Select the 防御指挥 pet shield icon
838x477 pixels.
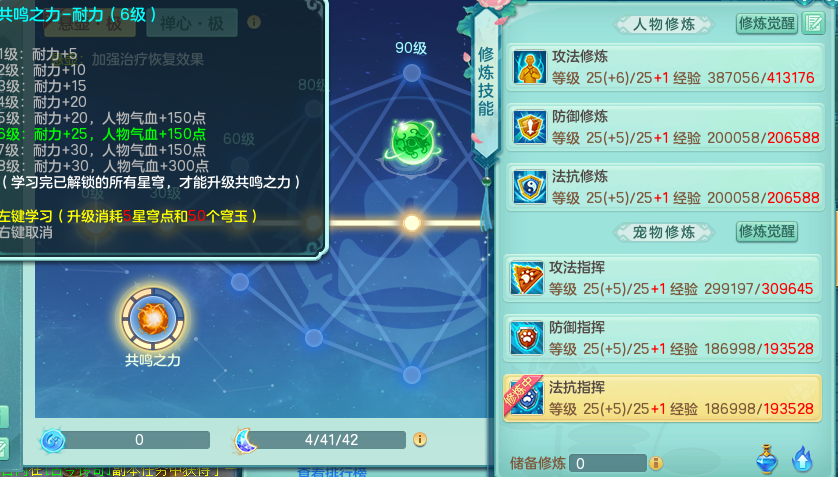[526, 338]
